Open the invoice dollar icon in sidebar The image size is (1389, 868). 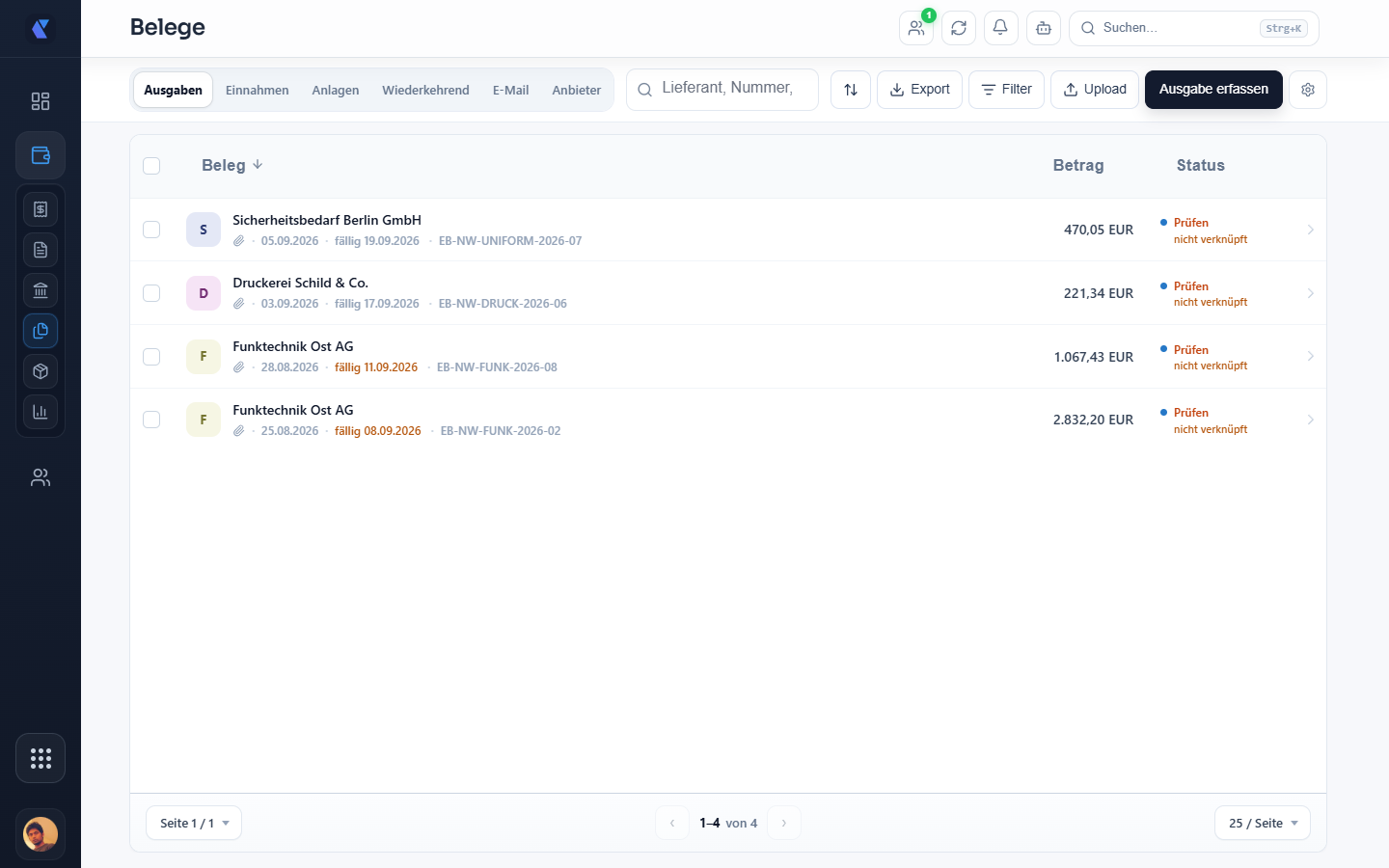point(41,209)
